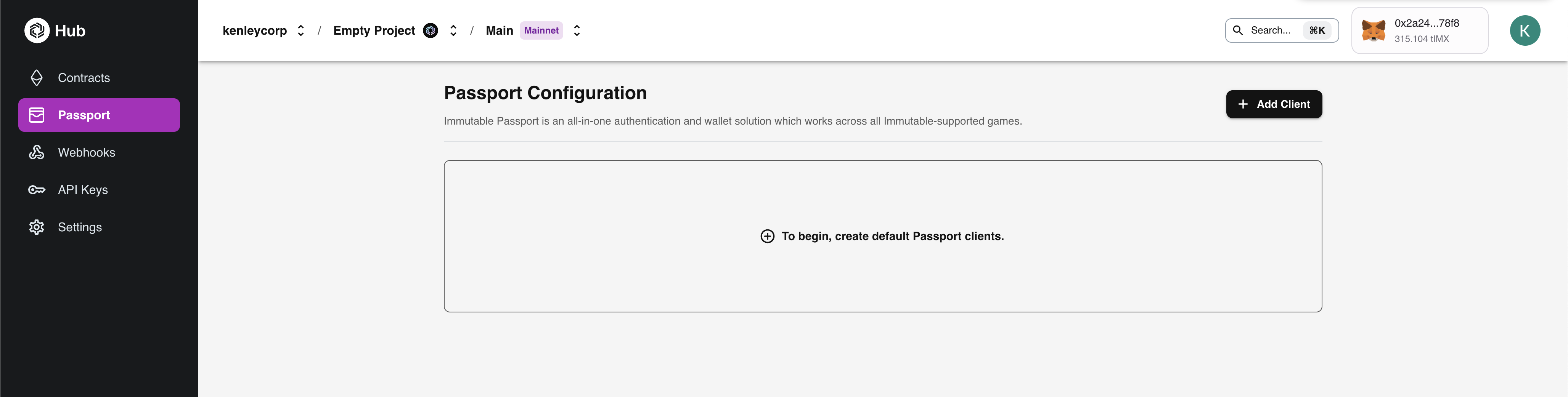Open the Main environment switcher
This screenshot has height=397, width=1568.
point(577,30)
